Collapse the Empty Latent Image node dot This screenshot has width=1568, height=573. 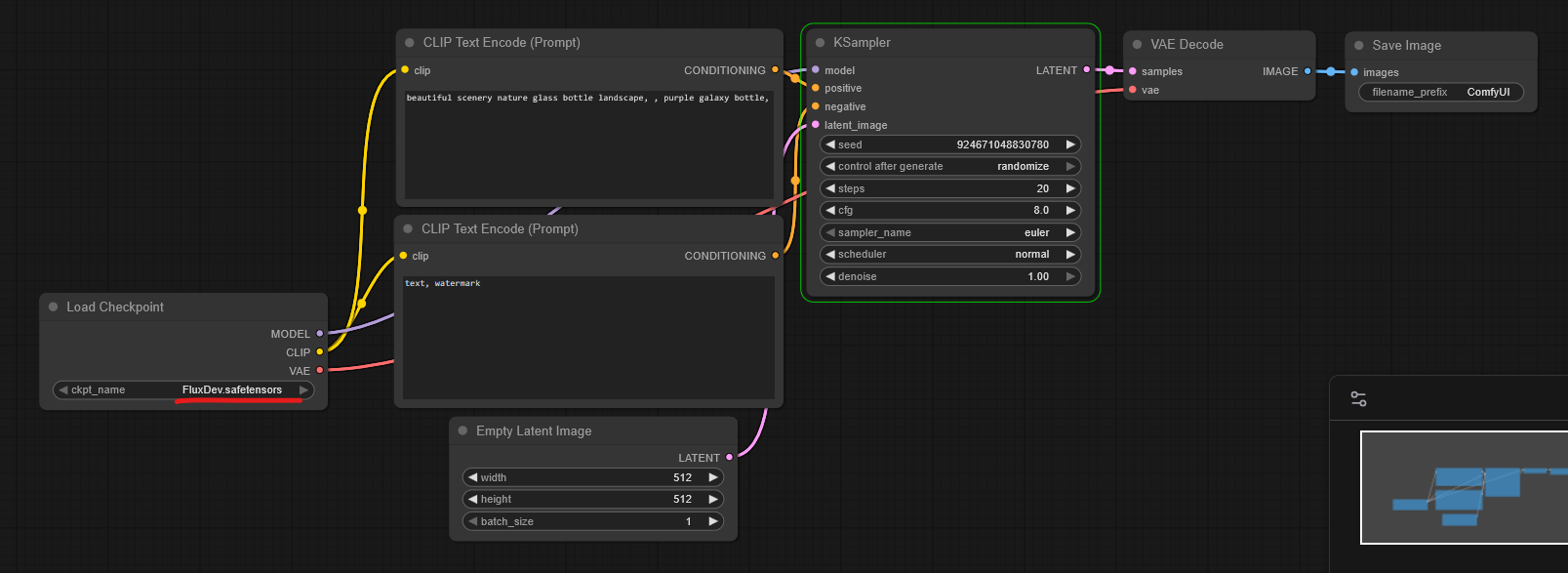click(x=462, y=430)
